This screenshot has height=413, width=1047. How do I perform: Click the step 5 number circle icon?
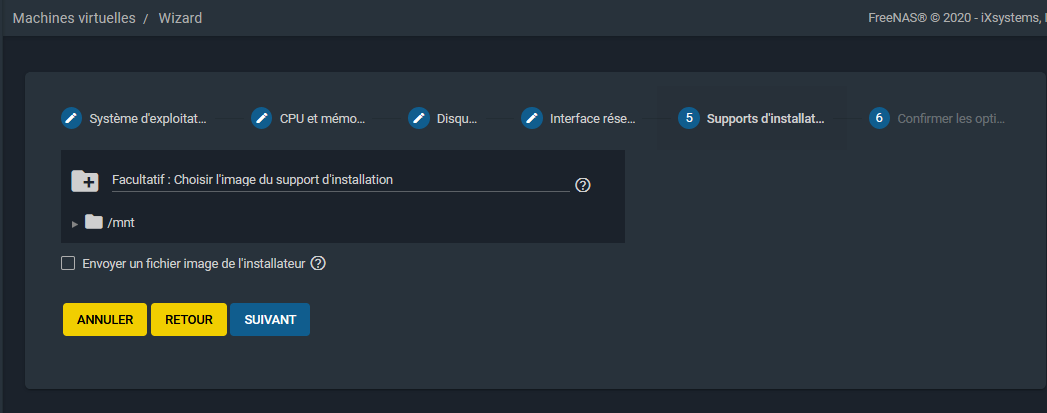[688, 118]
